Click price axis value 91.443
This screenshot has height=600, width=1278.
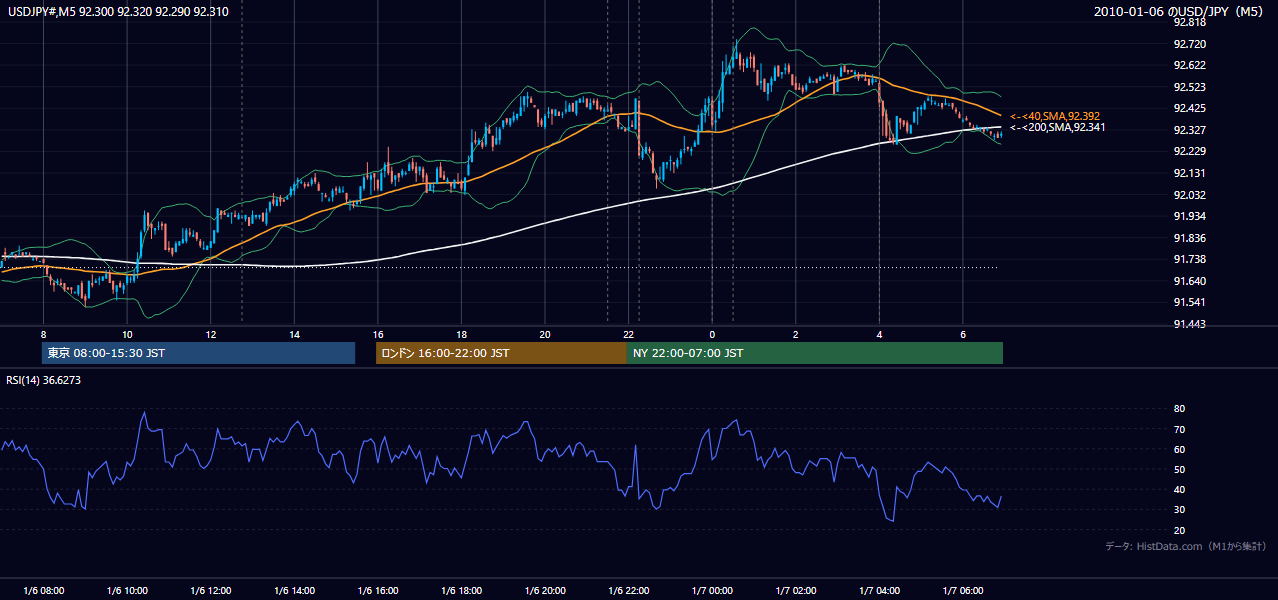pos(1192,324)
